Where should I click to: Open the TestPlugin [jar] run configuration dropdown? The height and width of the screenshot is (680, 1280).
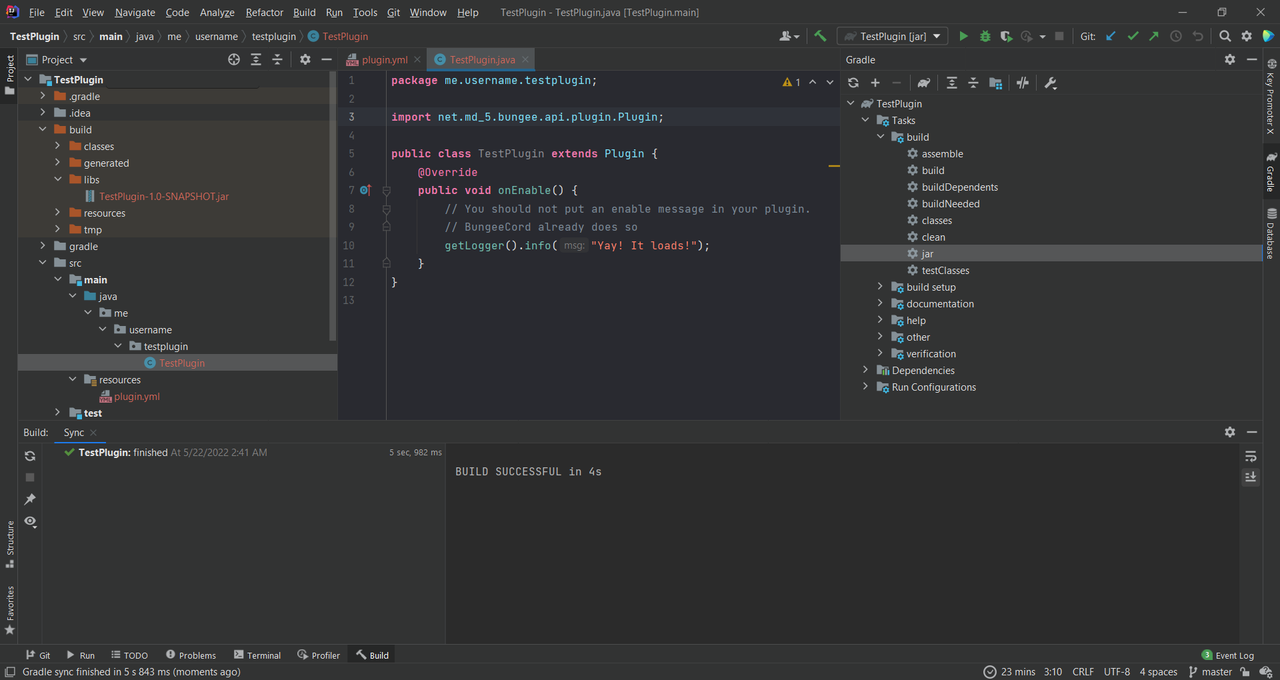click(936, 36)
